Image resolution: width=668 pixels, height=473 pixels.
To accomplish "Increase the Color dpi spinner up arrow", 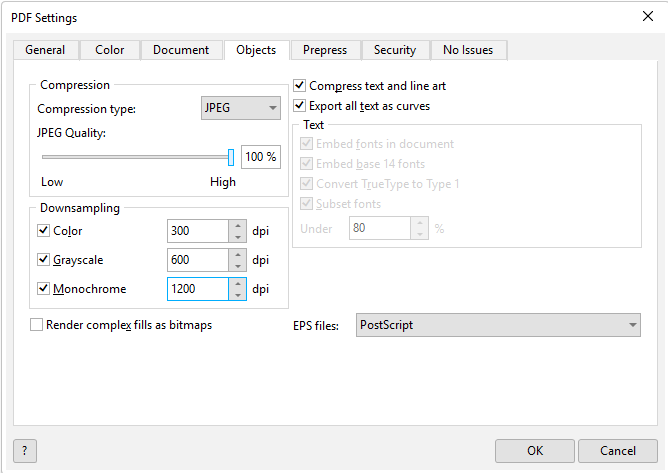I will (238, 225).
